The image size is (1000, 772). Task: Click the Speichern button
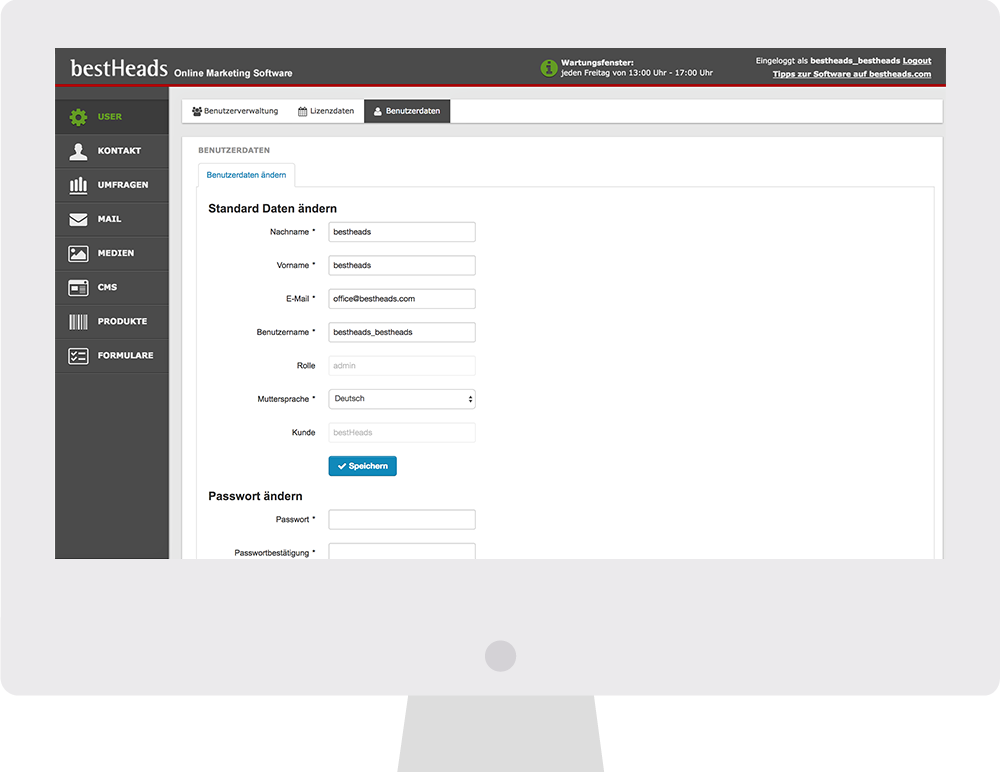363,466
